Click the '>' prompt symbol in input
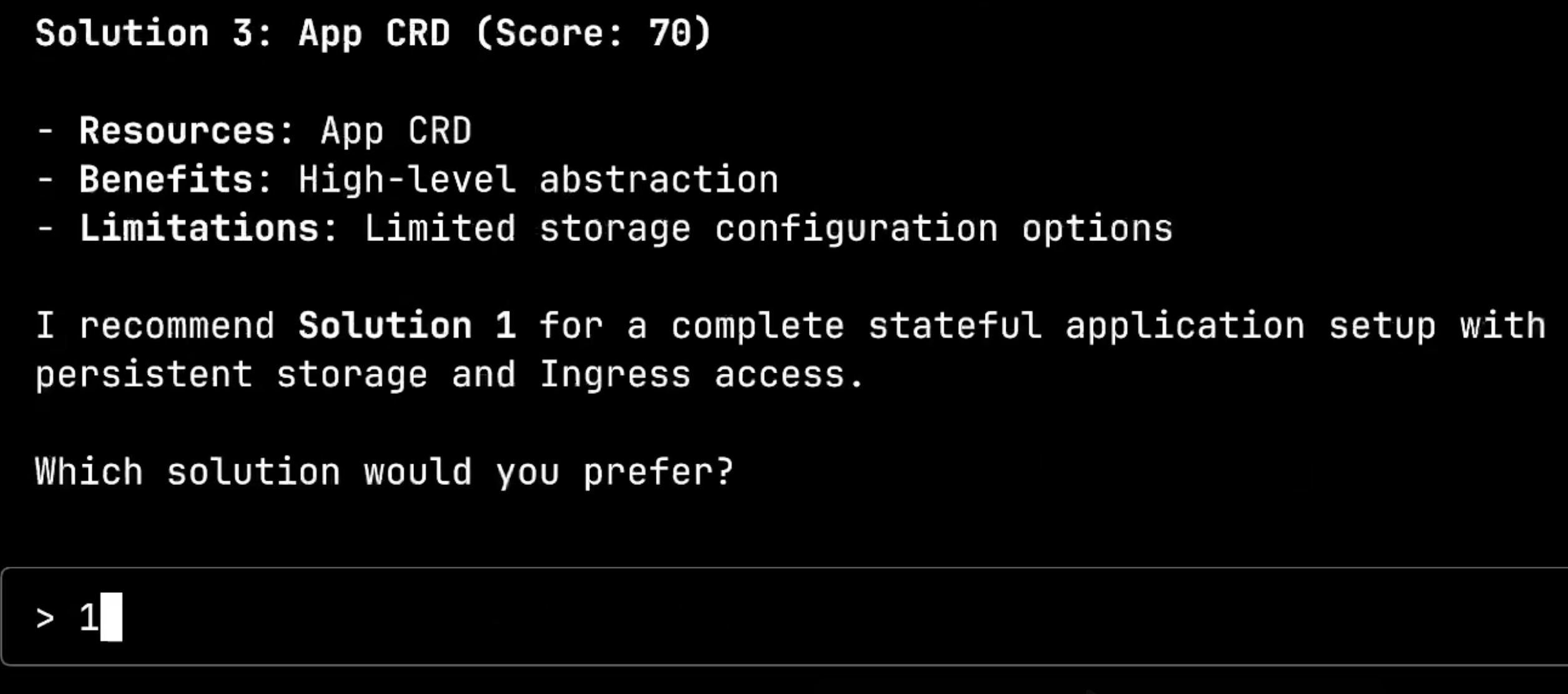The width and height of the screenshot is (1568, 694). [x=45, y=618]
